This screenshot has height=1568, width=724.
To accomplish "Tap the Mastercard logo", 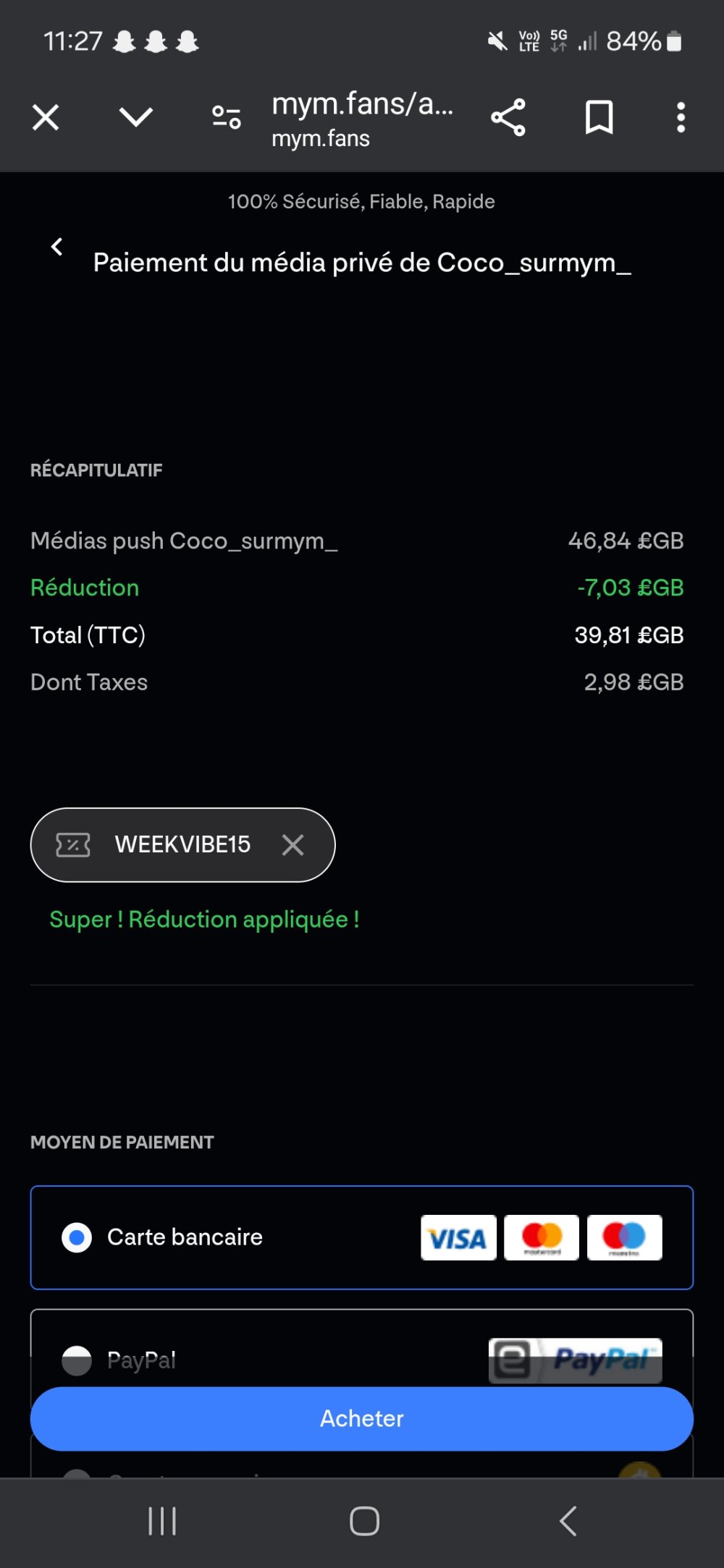I will tap(542, 1238).
